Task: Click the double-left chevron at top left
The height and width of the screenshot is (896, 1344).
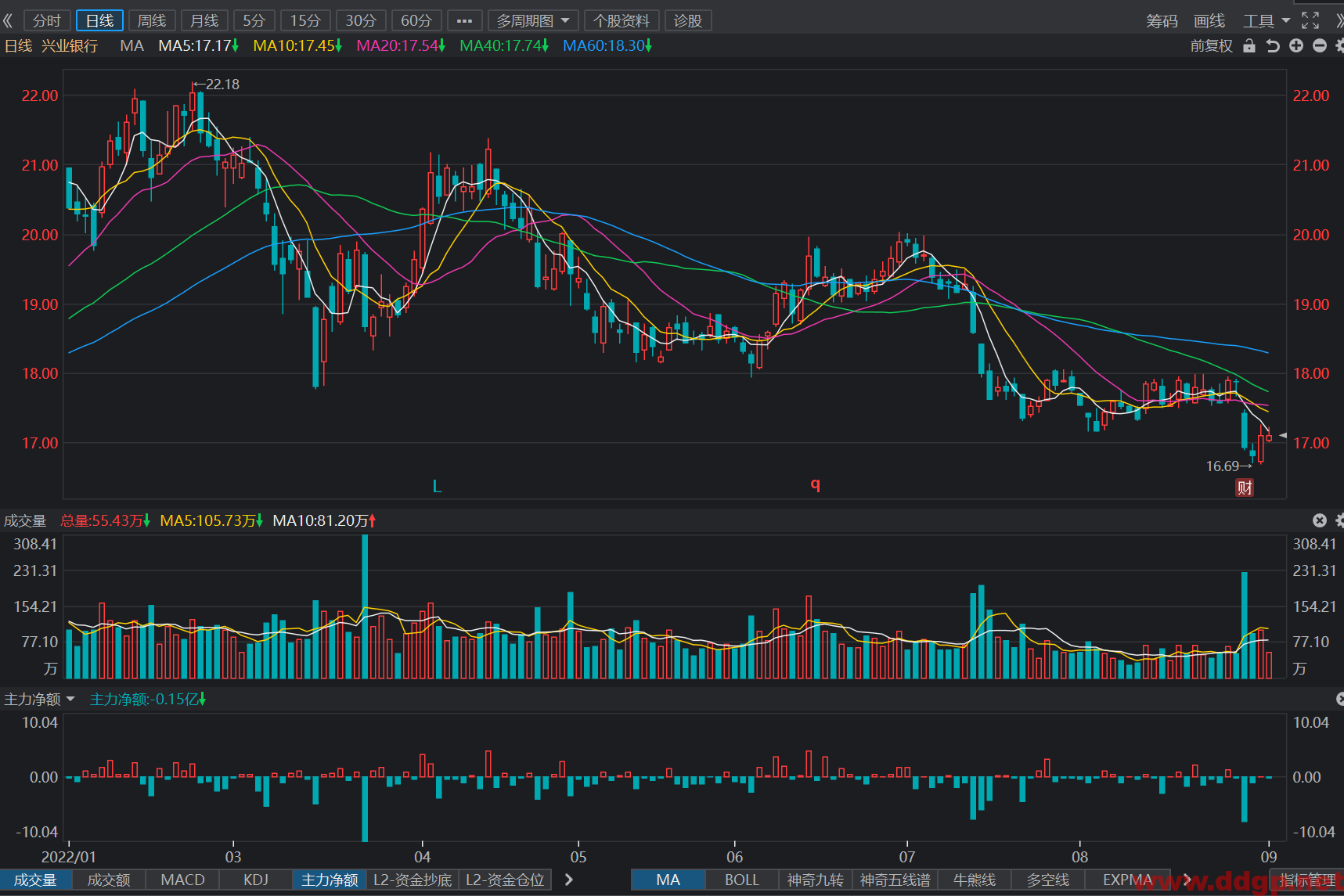Action: click(8, 20)
